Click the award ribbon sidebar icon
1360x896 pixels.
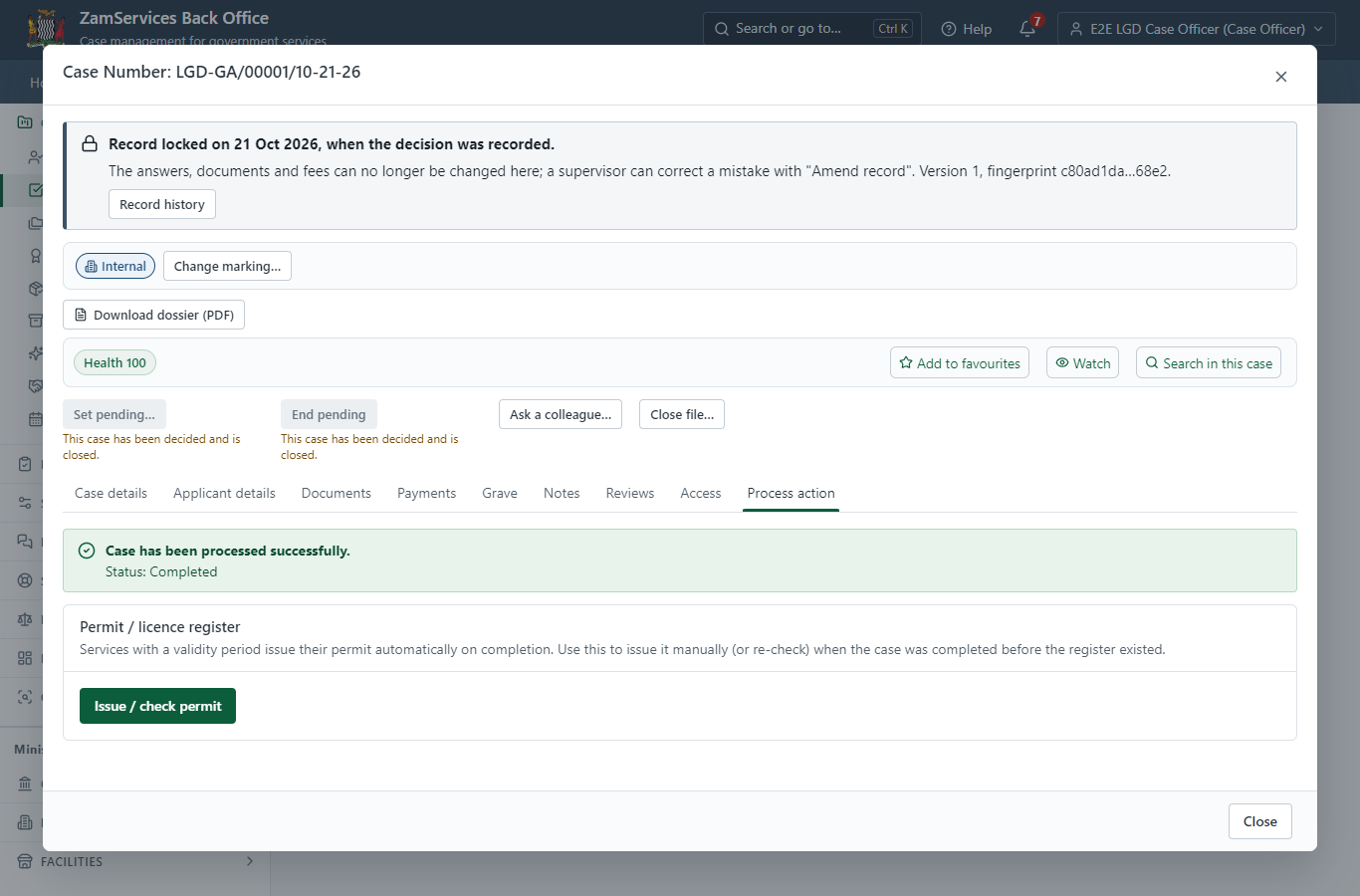(36, 256)
